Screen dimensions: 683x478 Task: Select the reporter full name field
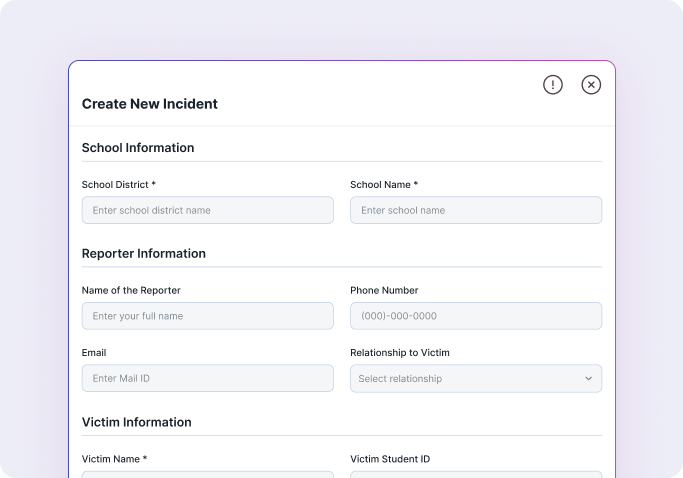(207, 316)
